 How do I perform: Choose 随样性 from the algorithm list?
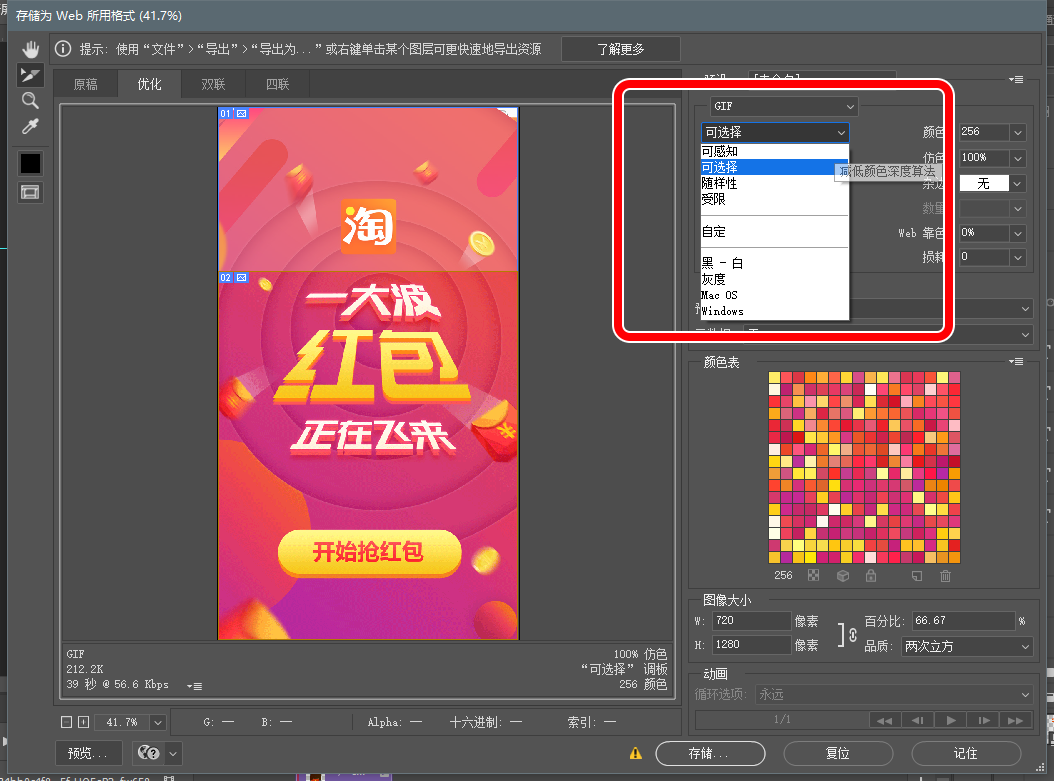coord(774,183)
